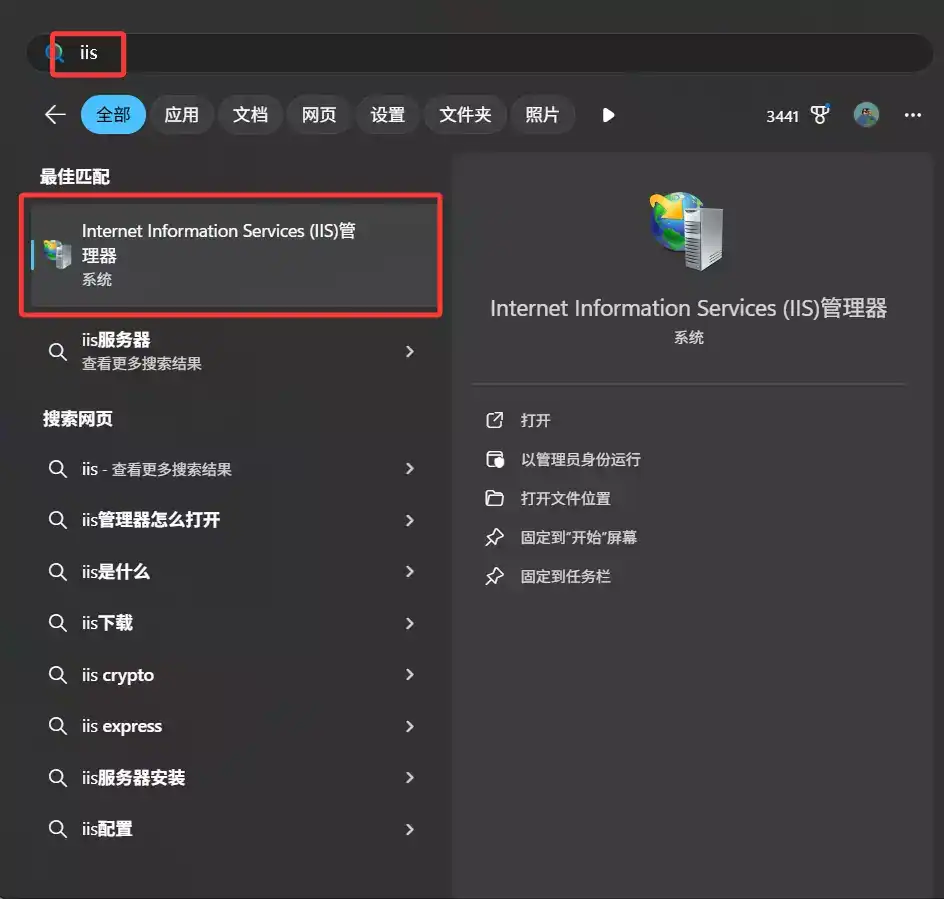The image size is (944, 899).
Task: Expand chevron for iis管理器怎么打开
Action: 410,520
